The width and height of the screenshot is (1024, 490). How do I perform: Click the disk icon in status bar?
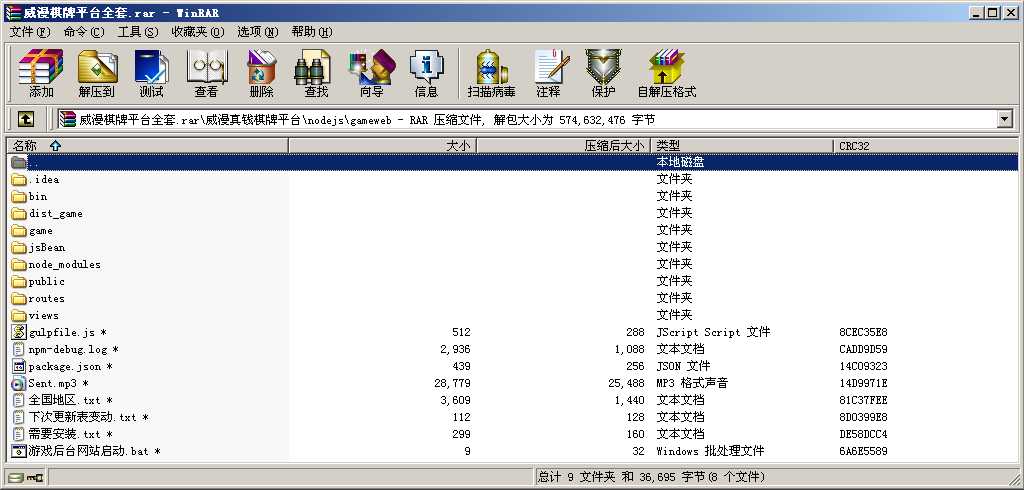click(x=16, y=477)
